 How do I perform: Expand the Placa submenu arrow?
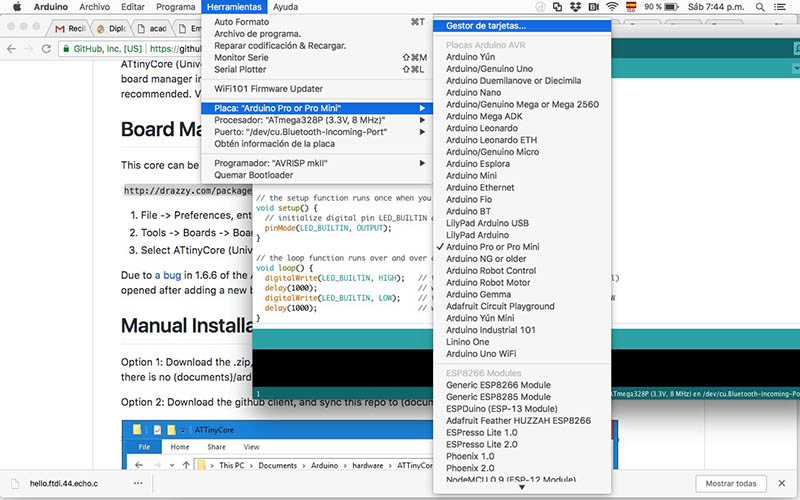422,108
